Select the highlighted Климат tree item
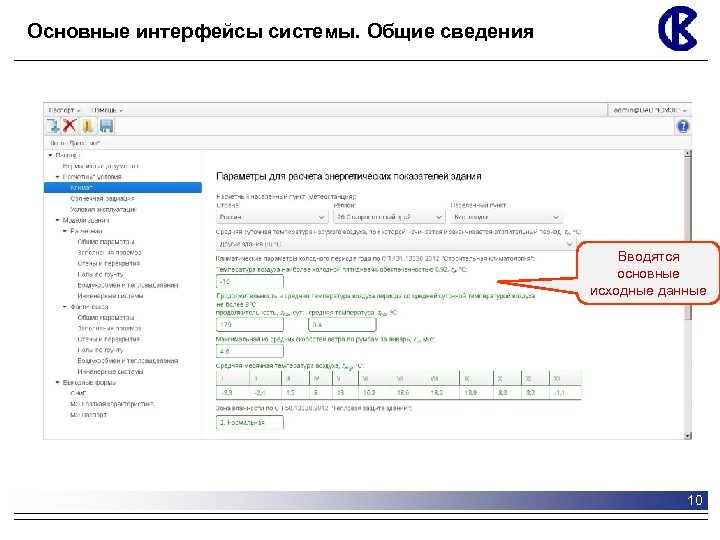 coord(123,187)
